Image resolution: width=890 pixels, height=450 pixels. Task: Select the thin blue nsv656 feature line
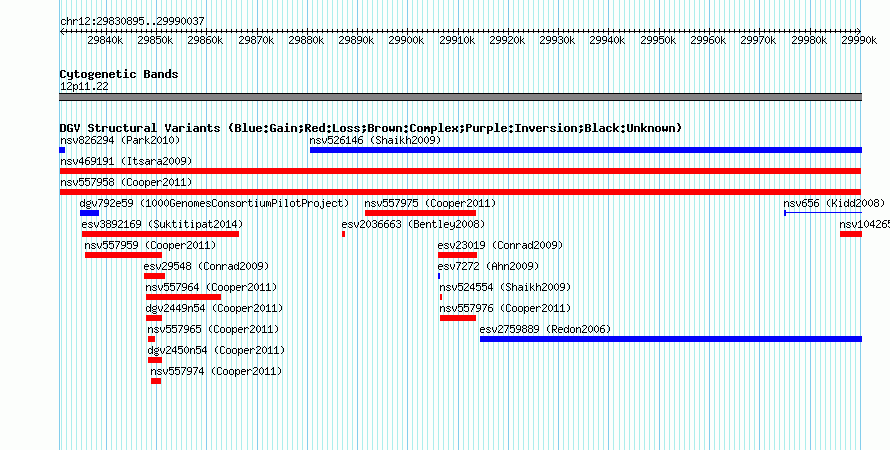pyautogui.click(x=823, y=213)
